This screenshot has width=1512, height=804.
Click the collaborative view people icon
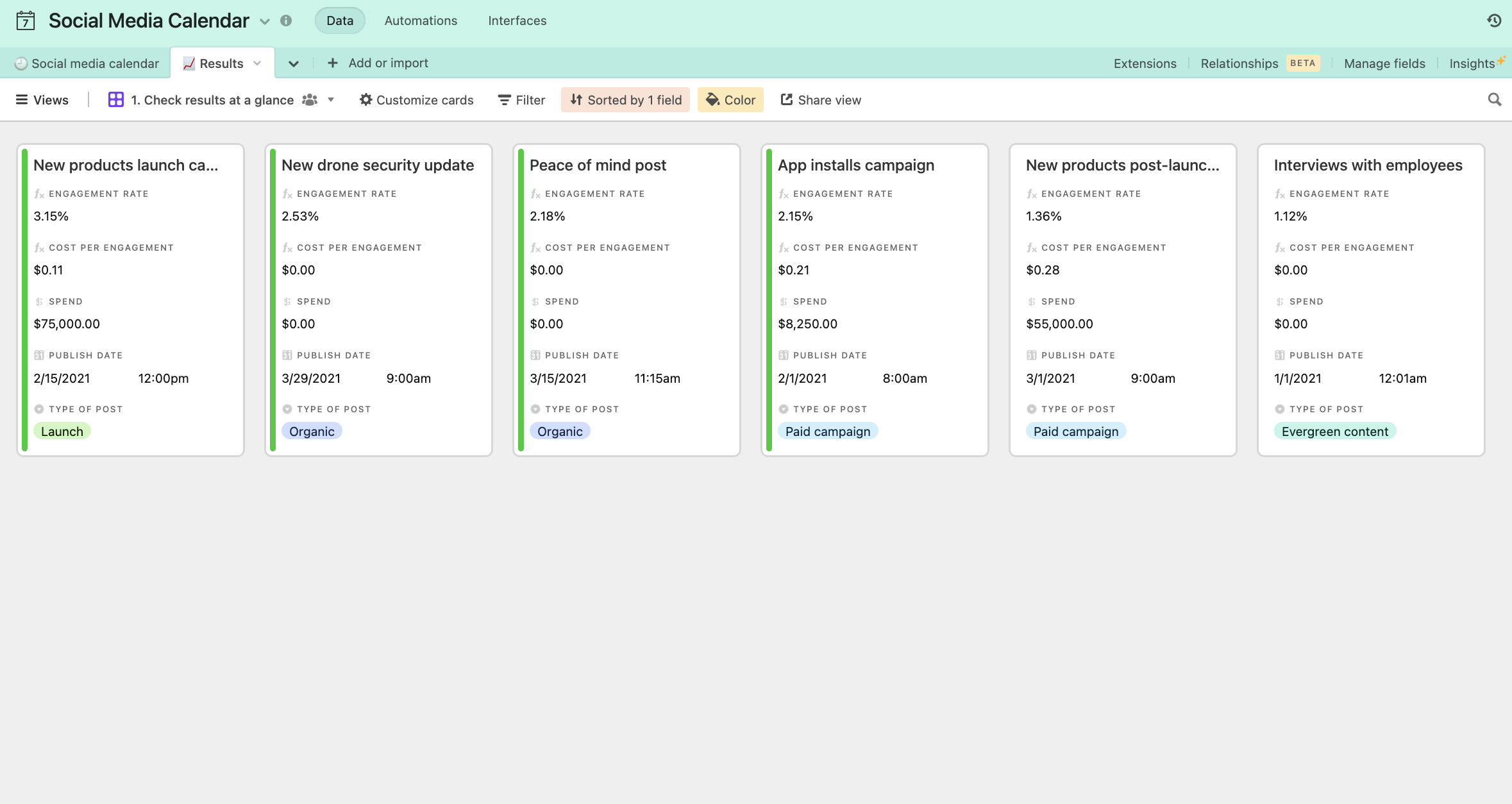(x=310, y=99)
